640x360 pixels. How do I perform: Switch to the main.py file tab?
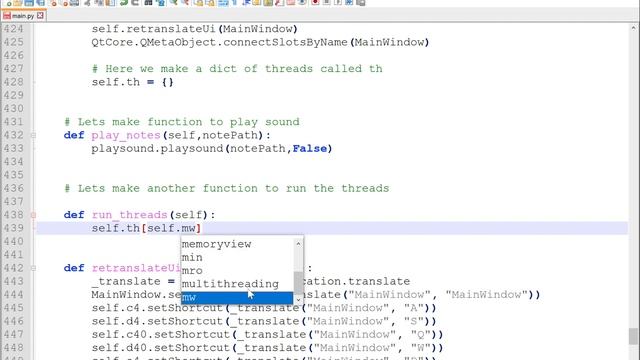click(23, 16)
